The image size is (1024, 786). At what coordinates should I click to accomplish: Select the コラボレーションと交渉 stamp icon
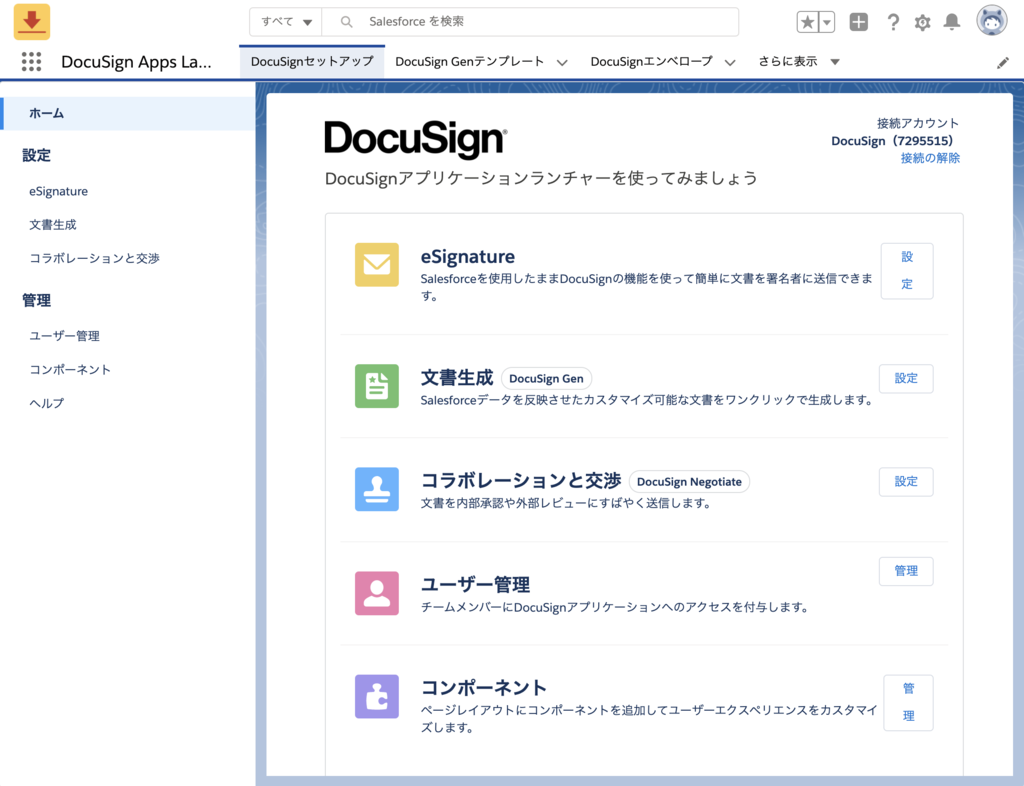376,489
